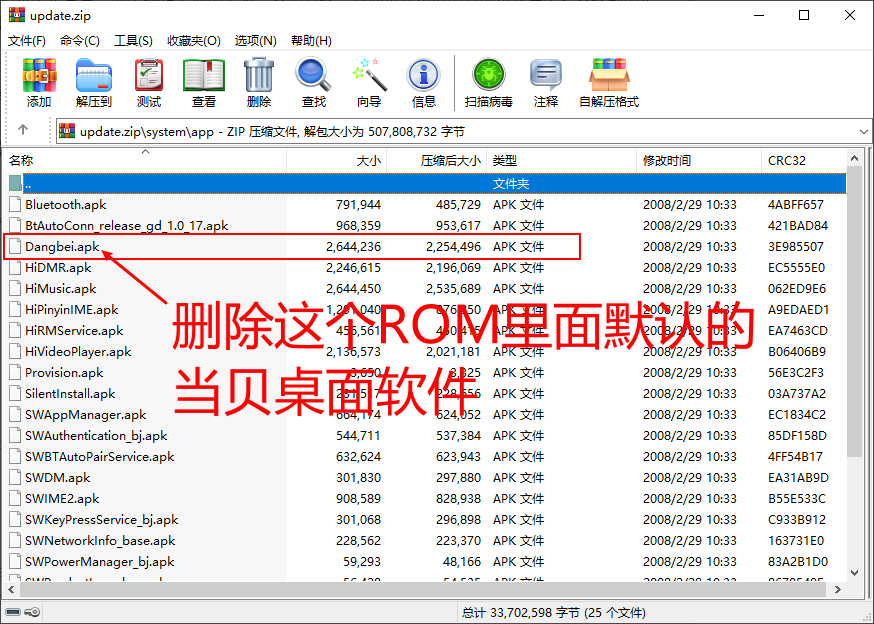Select the HiMusic.apk file name
This screenshot has height=624, width=874.
point(61,289)
